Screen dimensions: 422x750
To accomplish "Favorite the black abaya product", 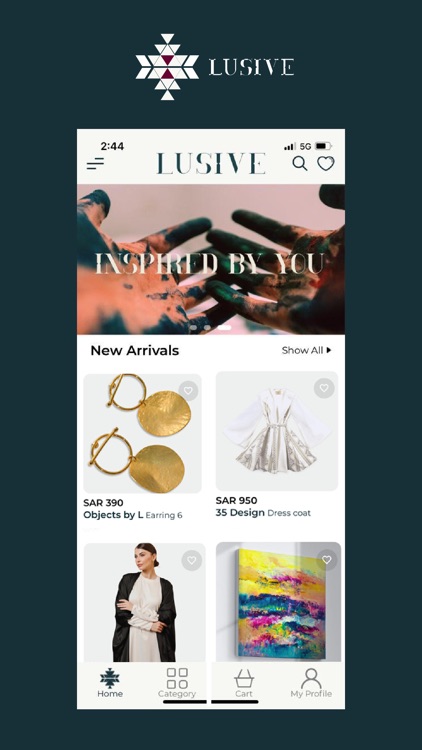I will (191, 560).
